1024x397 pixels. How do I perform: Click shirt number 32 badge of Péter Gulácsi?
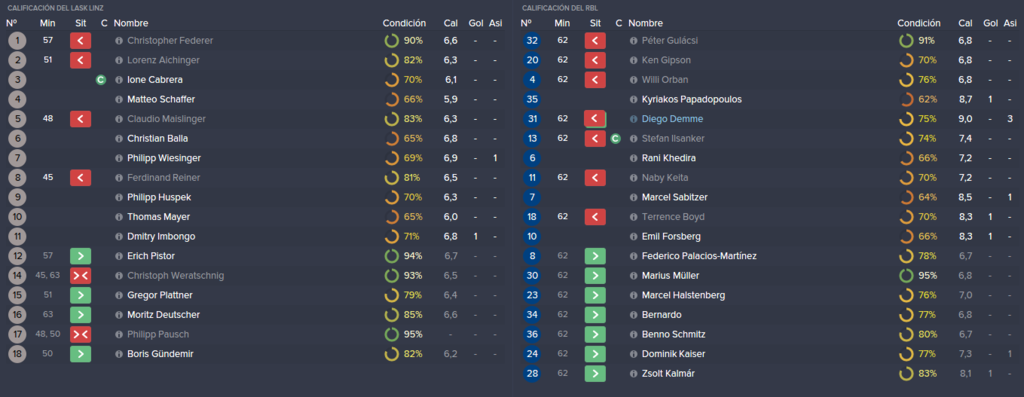[532, 40]
